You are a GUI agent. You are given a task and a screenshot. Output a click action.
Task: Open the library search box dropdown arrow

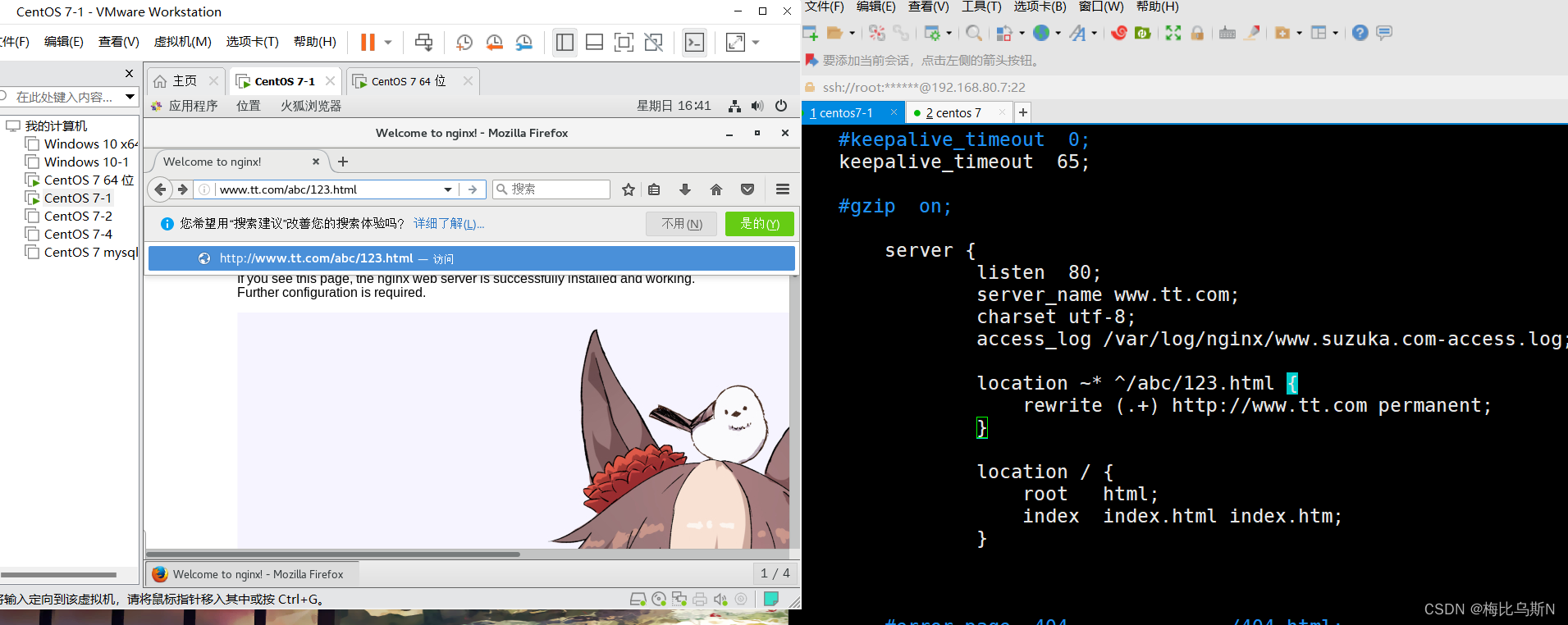[x=130, y=97]
